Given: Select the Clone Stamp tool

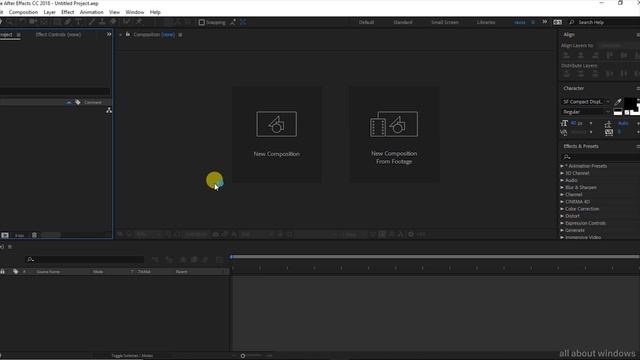Looking at the screenshot, I should click(x=102, y=22).
